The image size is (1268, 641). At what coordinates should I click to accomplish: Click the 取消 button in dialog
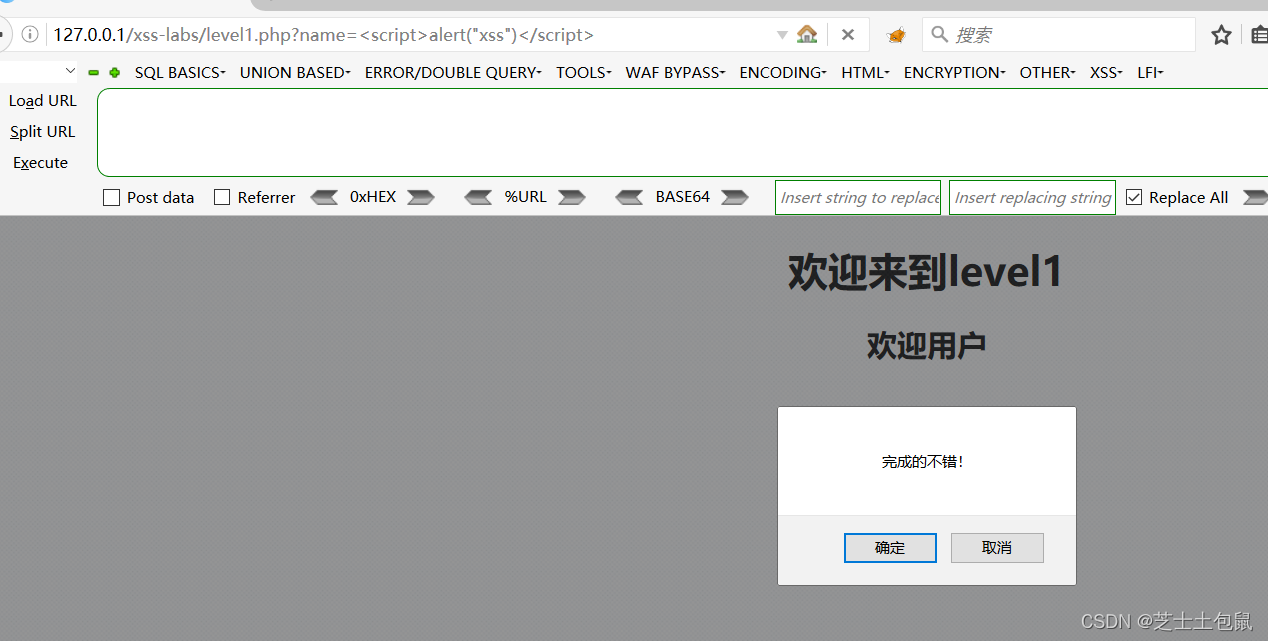pos(997,548)
